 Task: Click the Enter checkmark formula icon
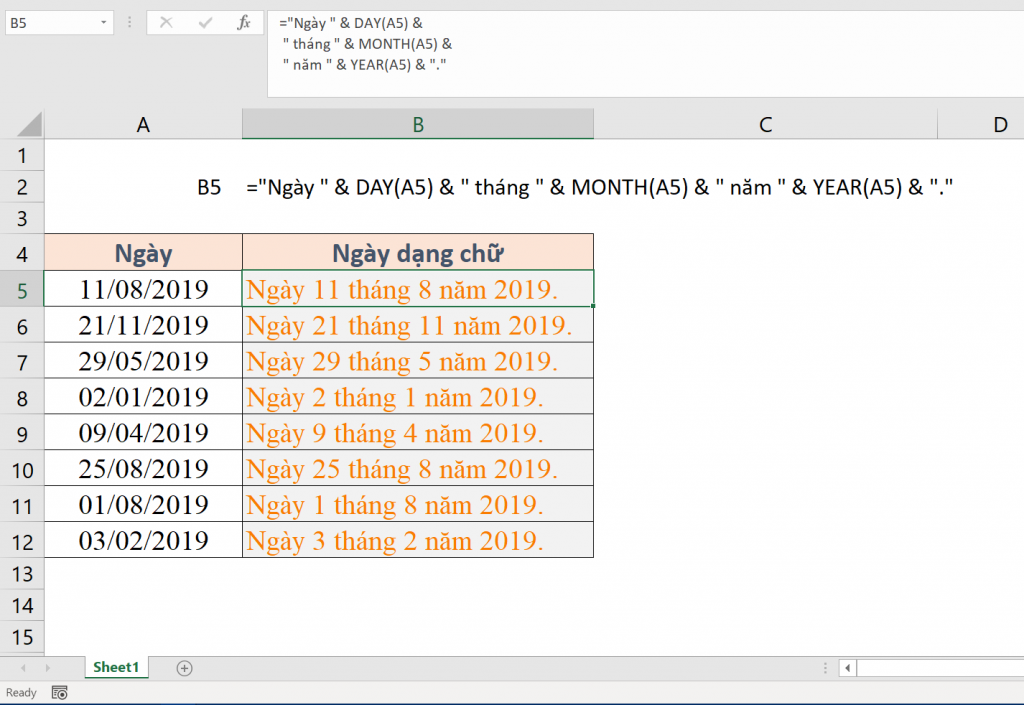(205, 22)
